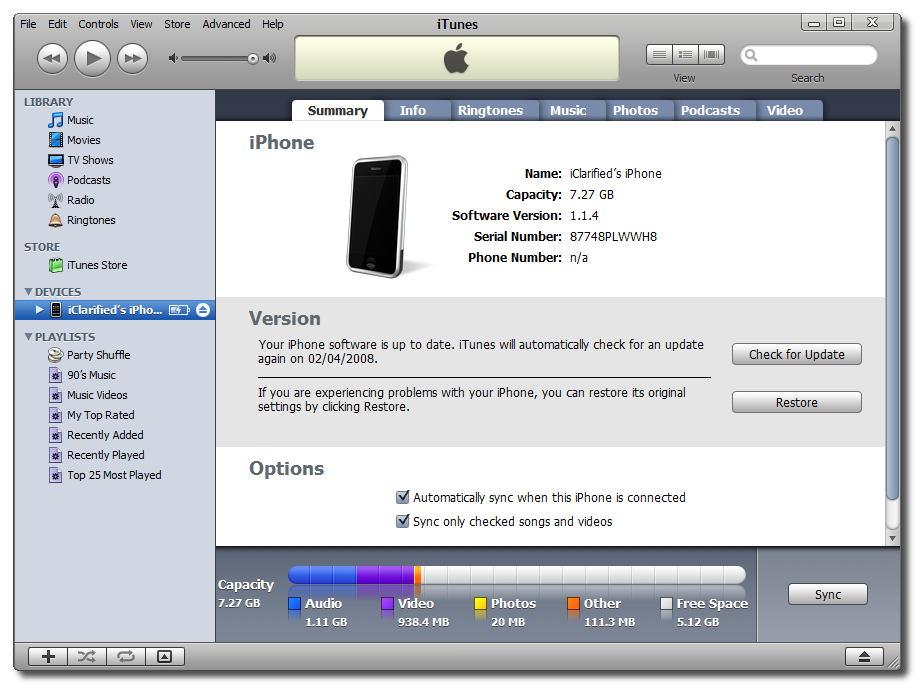Click the Sync button
Screen dimensions: 916x685
point(828,594)
